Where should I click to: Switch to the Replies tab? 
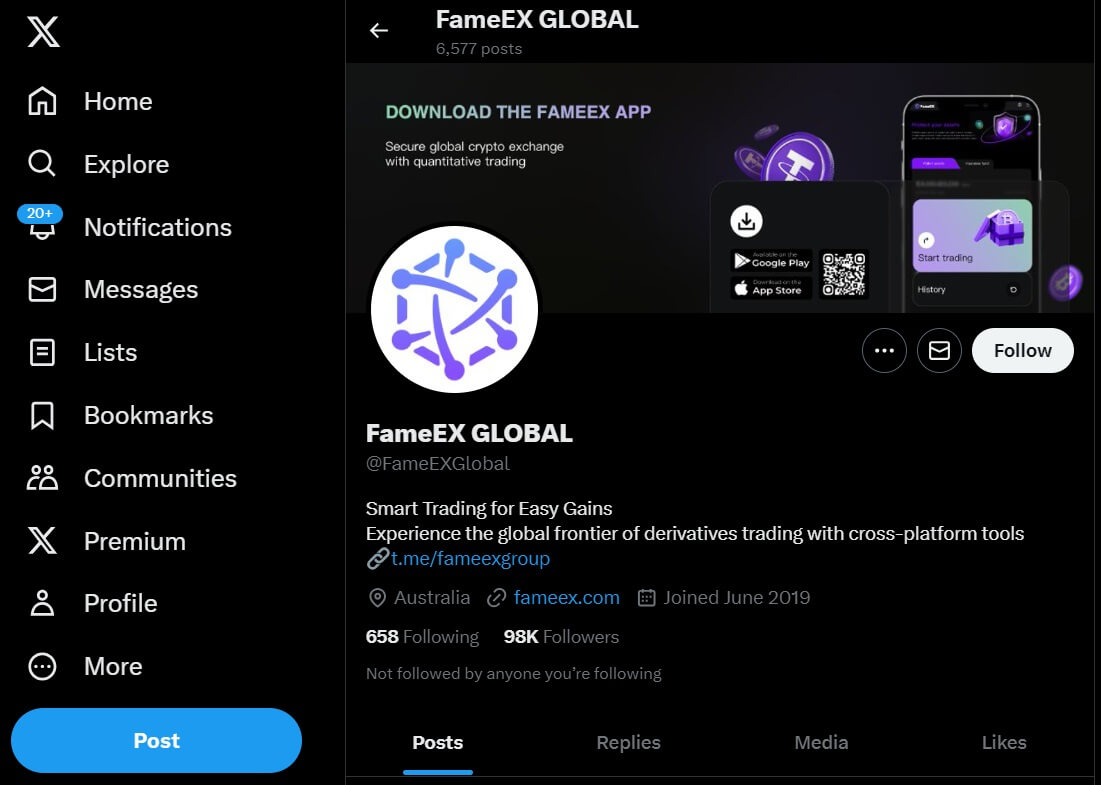(628, 742)
